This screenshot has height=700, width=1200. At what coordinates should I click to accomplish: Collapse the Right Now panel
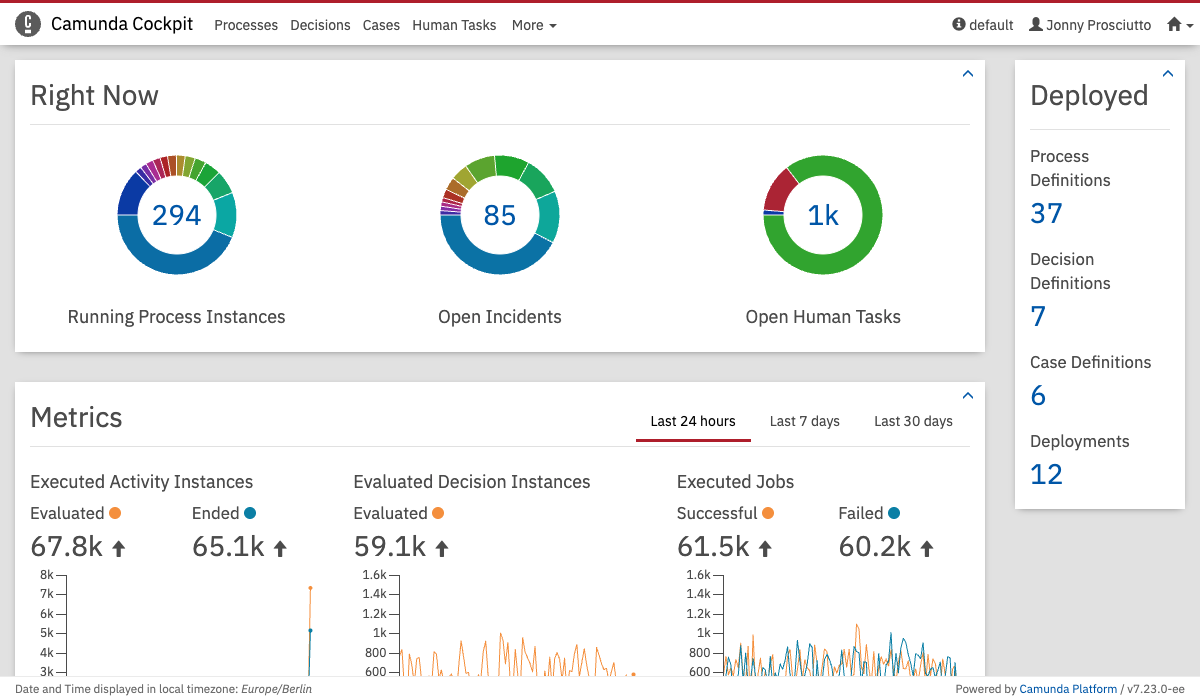point(967,74)
